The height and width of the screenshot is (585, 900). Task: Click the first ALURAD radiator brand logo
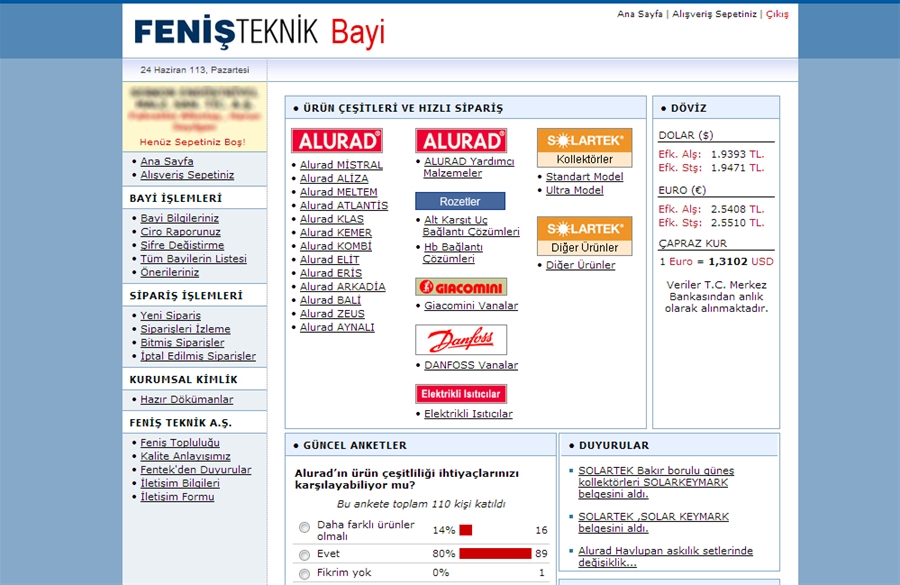(337, 141)
